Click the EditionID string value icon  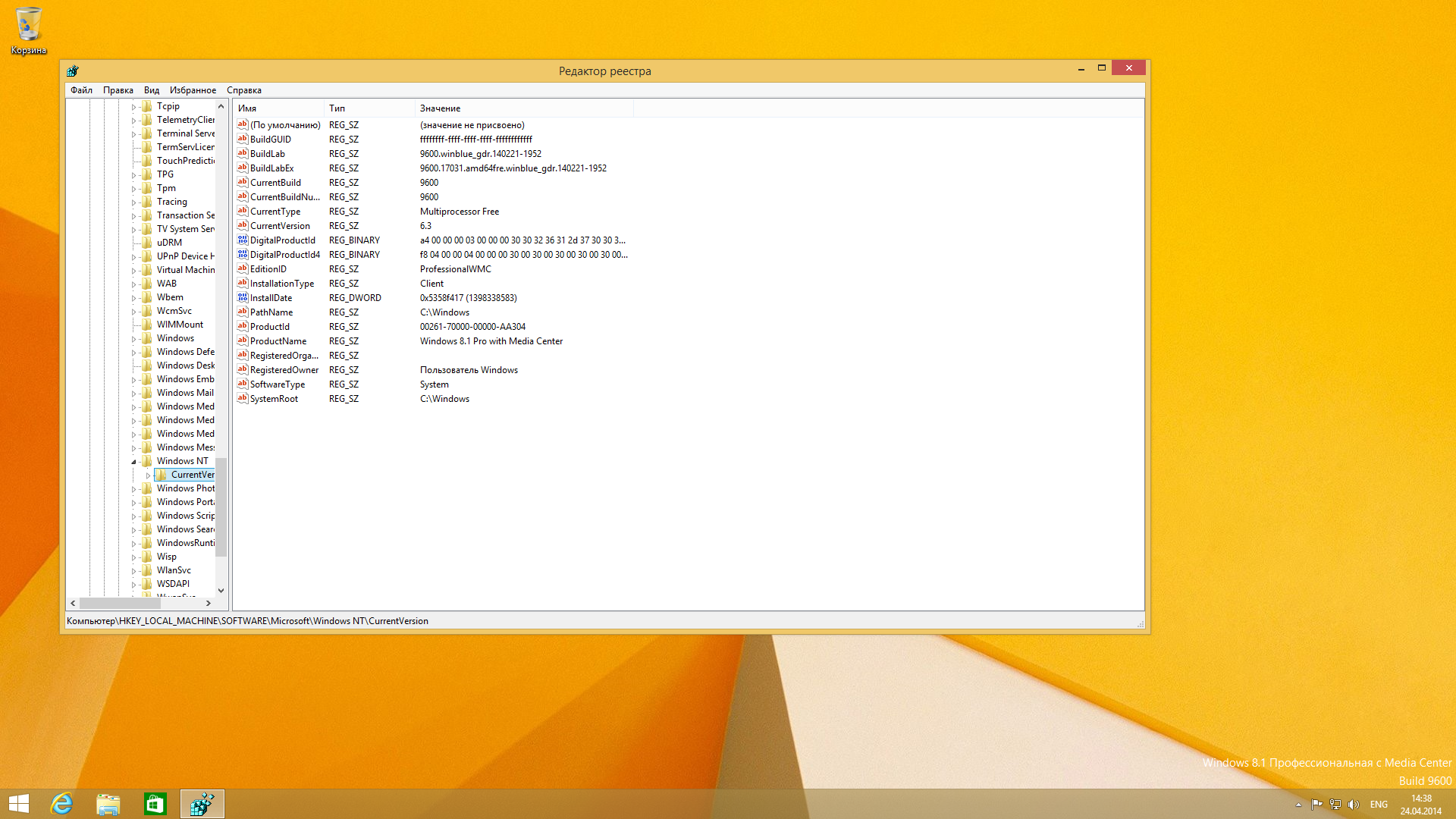243,268
